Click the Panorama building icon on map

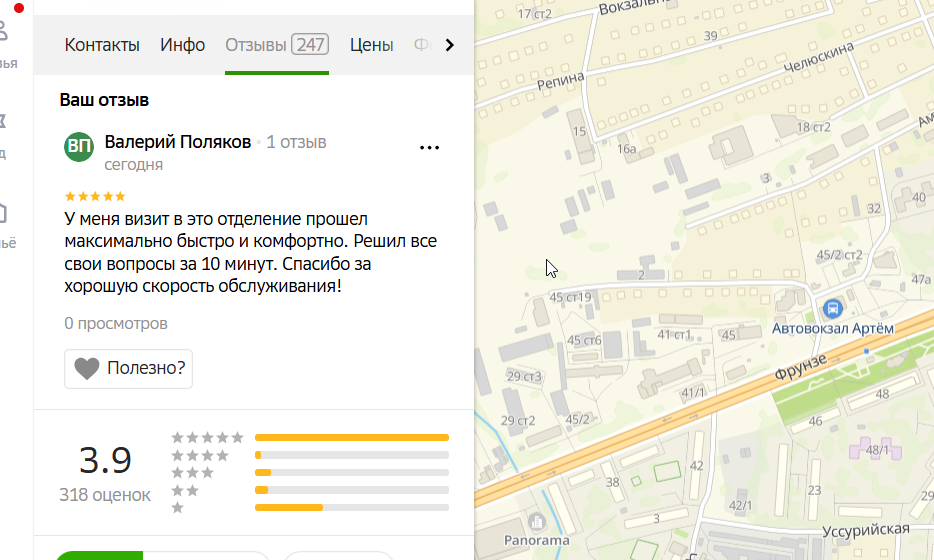pyautogui.click(x=536, y=522)
